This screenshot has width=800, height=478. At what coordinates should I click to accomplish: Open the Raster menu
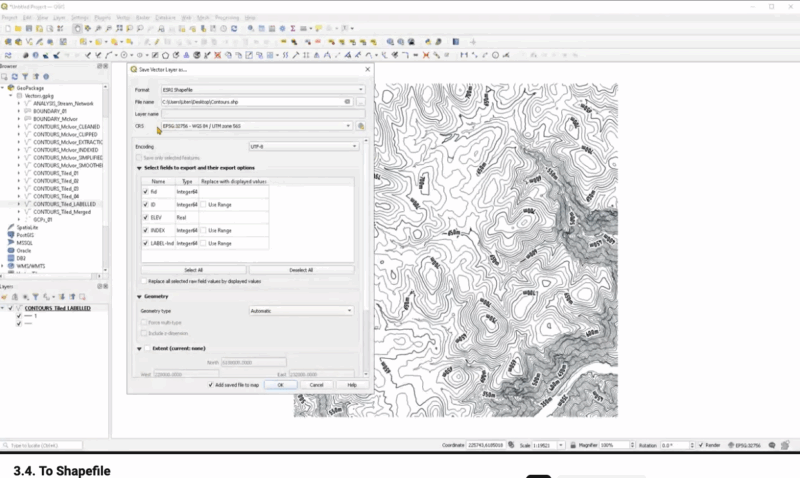pyautogui.click(x=143, y=17)
